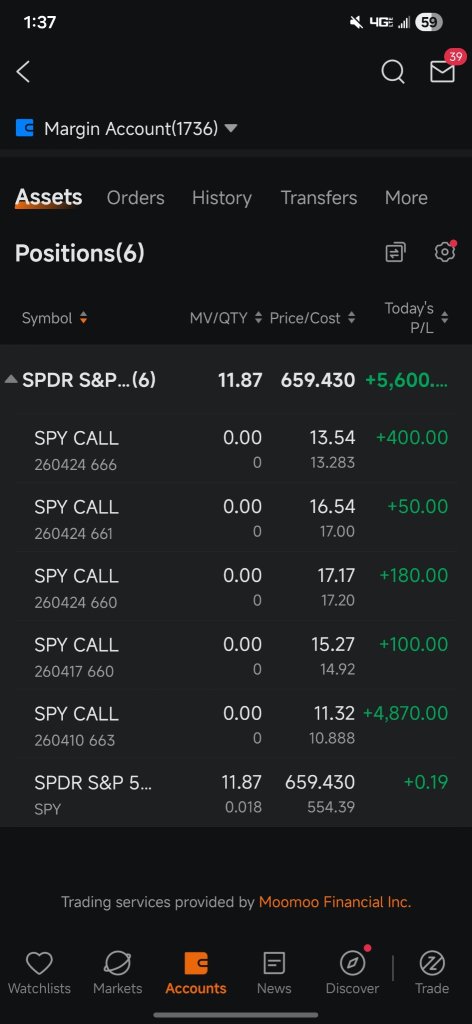
Task: Tap the back arrow icon
Action: pos(24,72)
